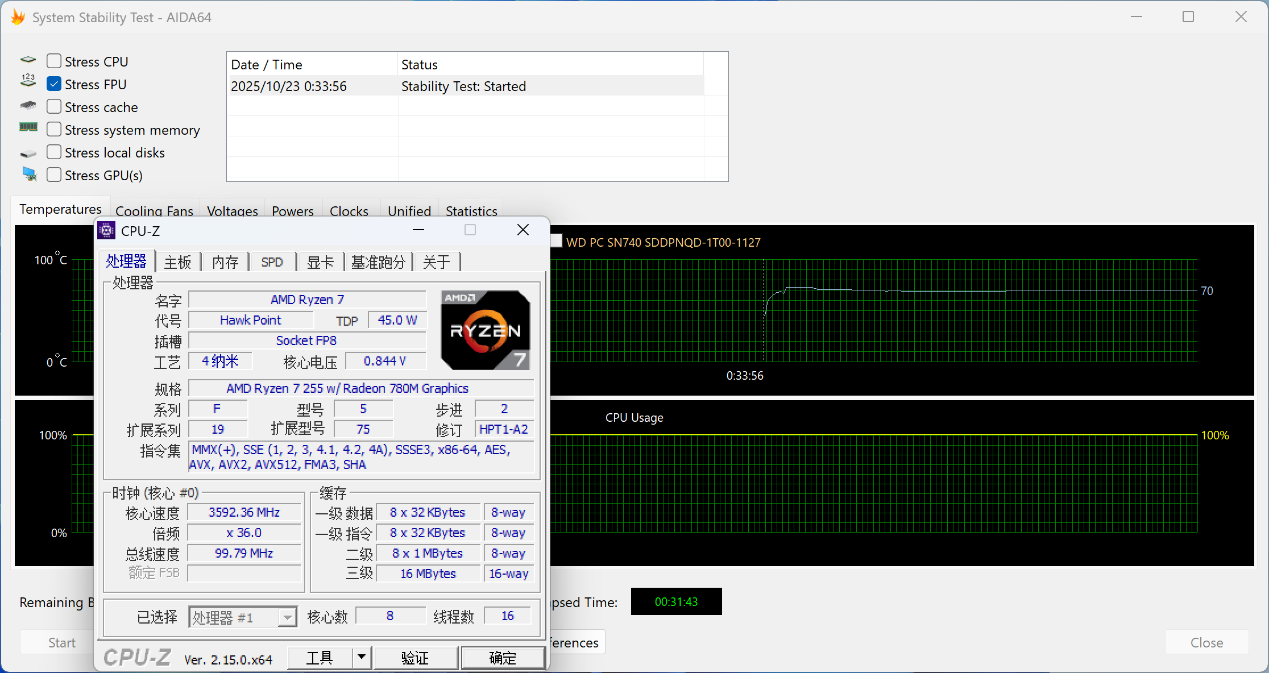Switch to the 显卡 tab in CPU-Z
The height and width of the screenshot is (673, 1269).
(x=320, y=262)
